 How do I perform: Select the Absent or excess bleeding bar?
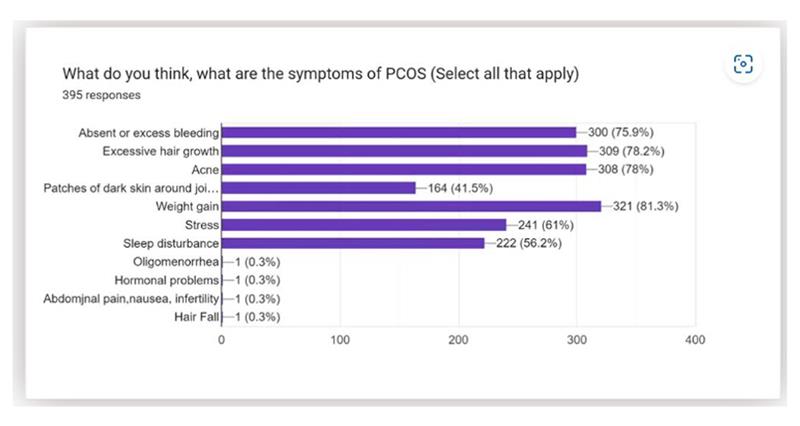[399, 132]
